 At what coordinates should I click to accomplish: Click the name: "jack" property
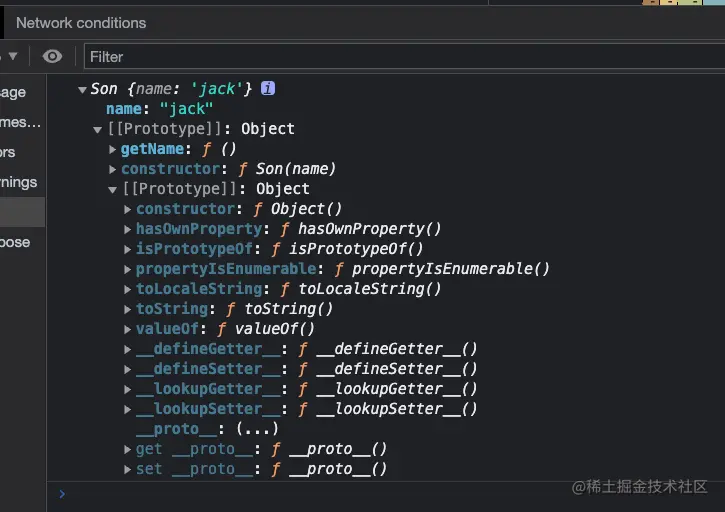pyautogui.click(x=160, y=109)
